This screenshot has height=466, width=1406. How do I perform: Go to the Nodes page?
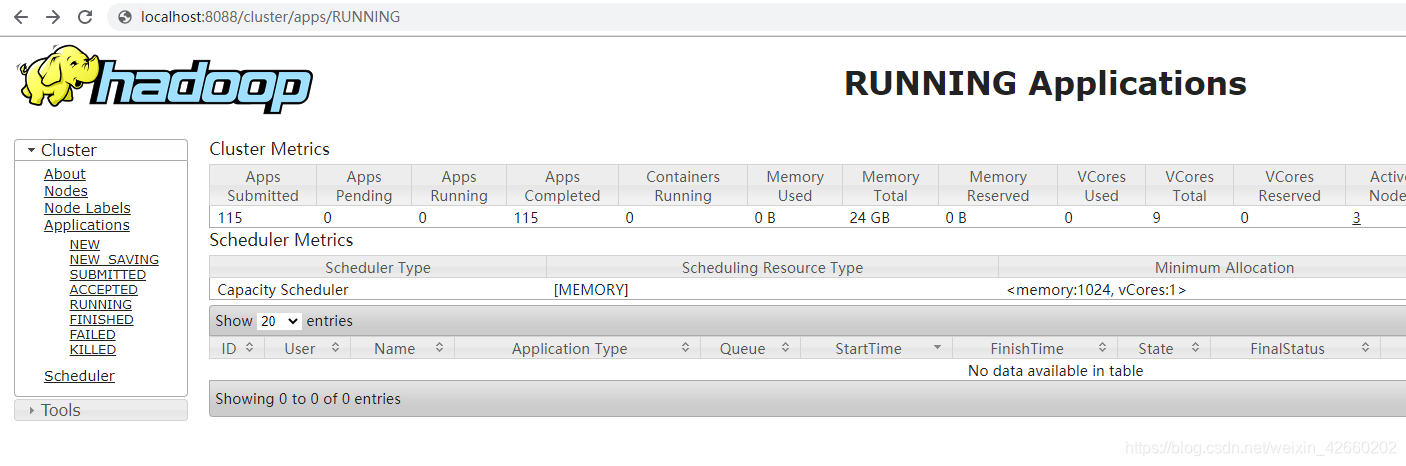click(66, 191)
